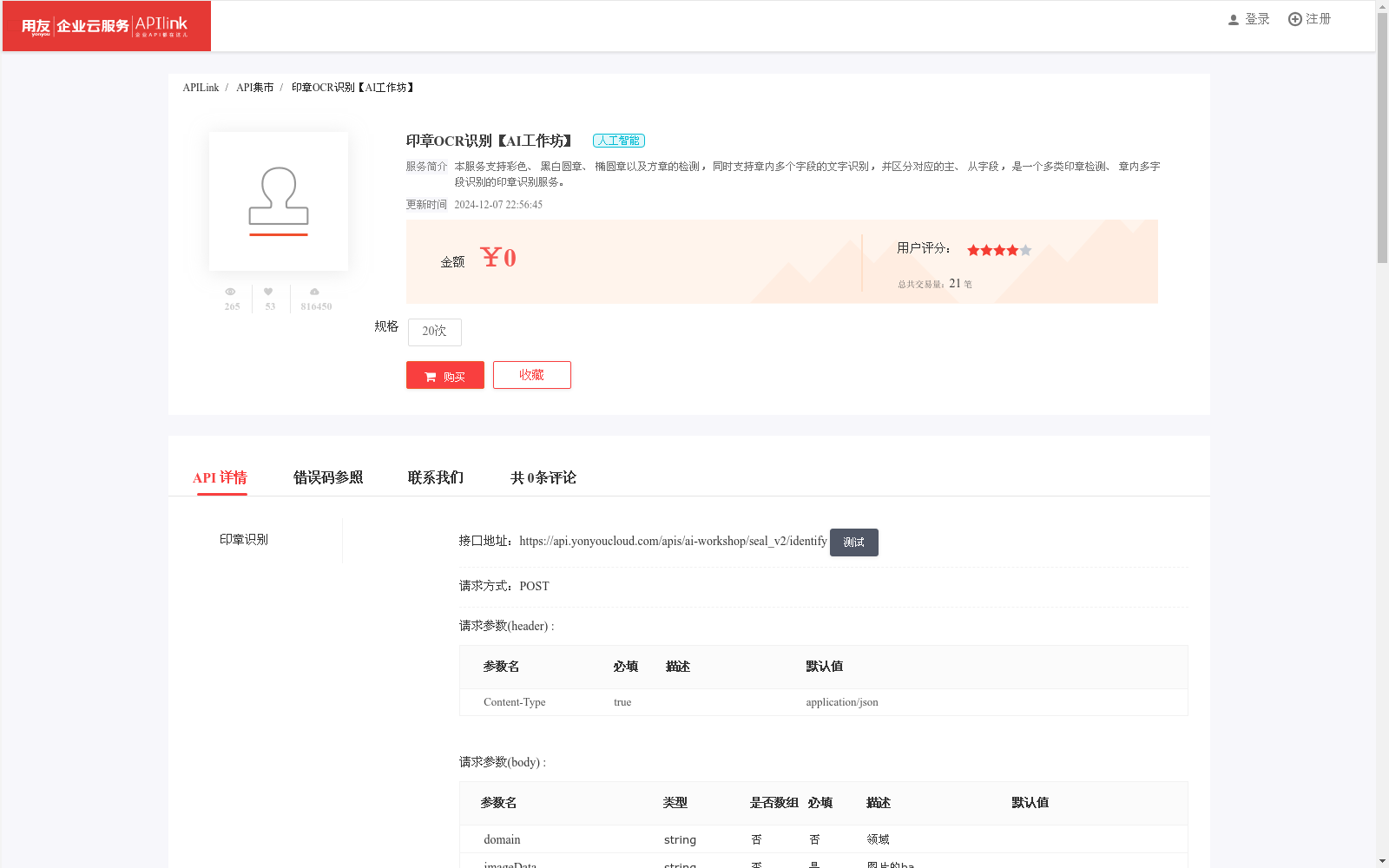Click the 测试 test button
Screen dimensions: 1389x868
coord(854,542)
